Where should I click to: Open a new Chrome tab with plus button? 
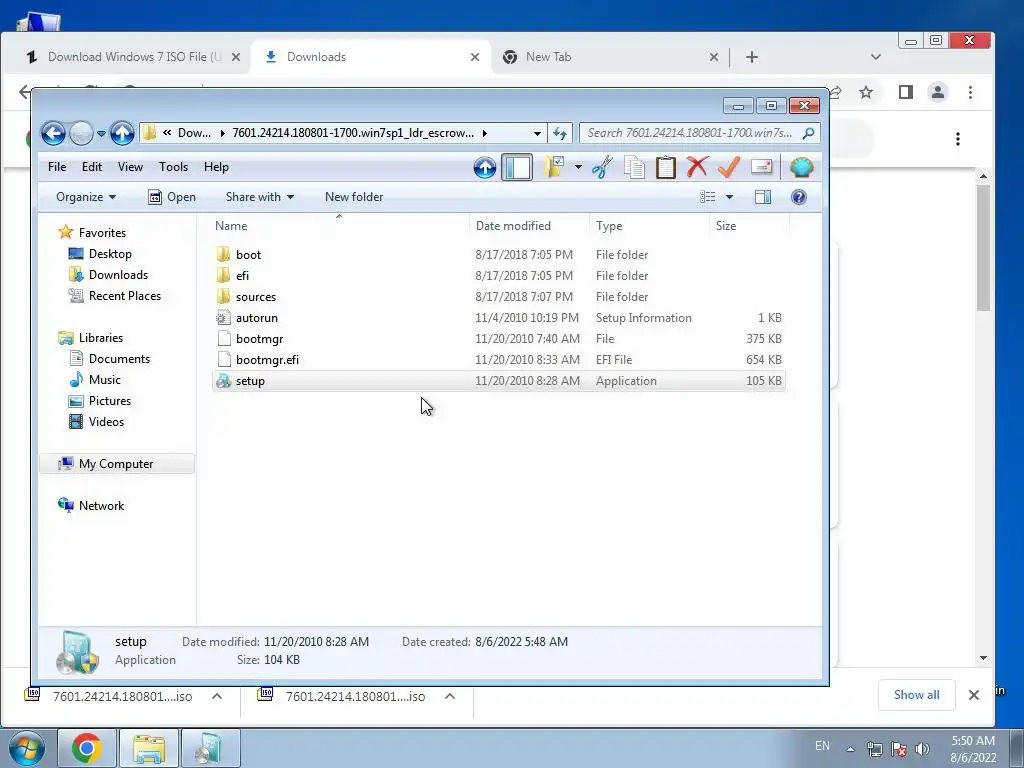[752, 57]
